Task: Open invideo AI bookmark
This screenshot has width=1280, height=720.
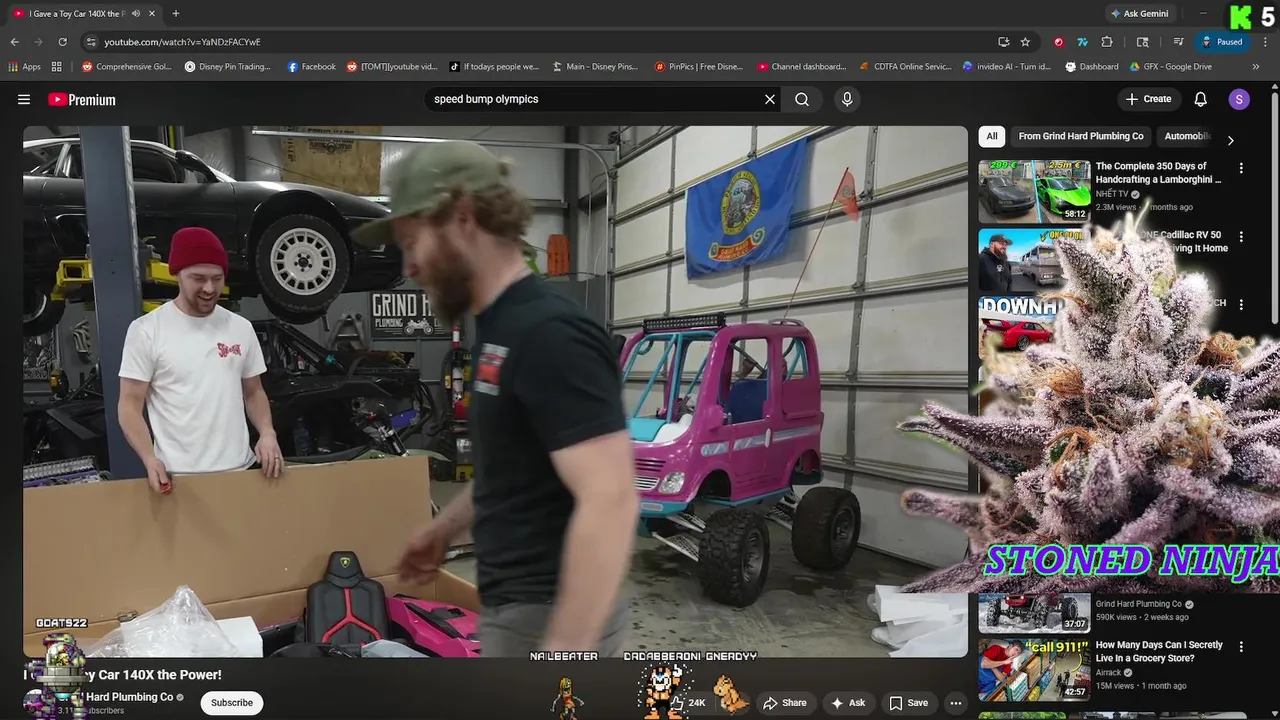Action: 1007,67
